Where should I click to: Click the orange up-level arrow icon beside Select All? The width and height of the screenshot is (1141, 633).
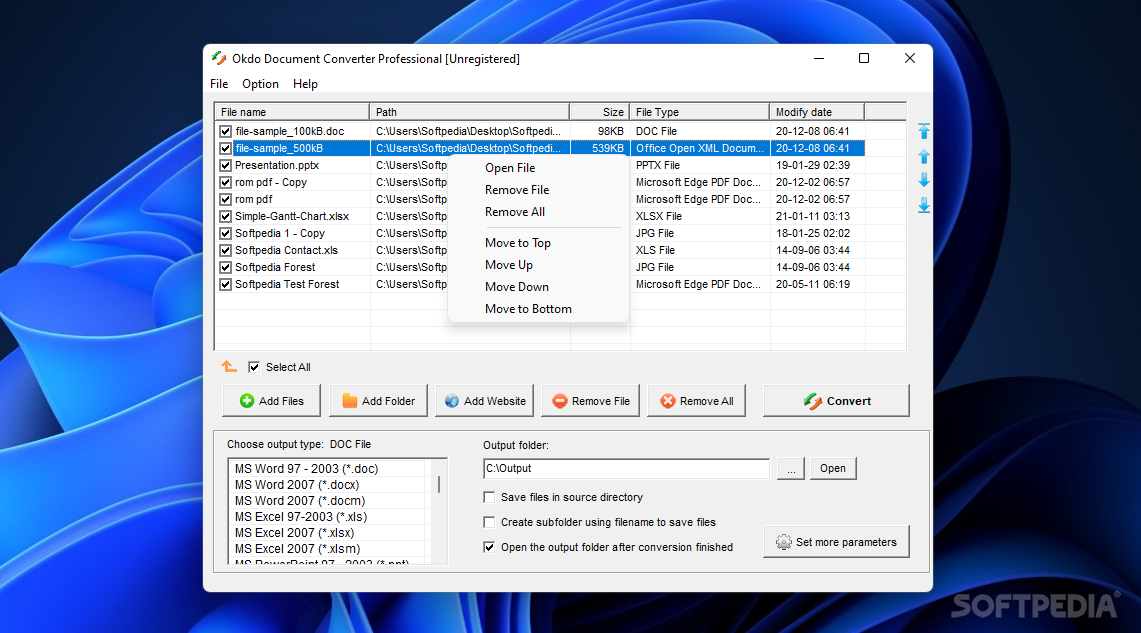click(229, 367)
